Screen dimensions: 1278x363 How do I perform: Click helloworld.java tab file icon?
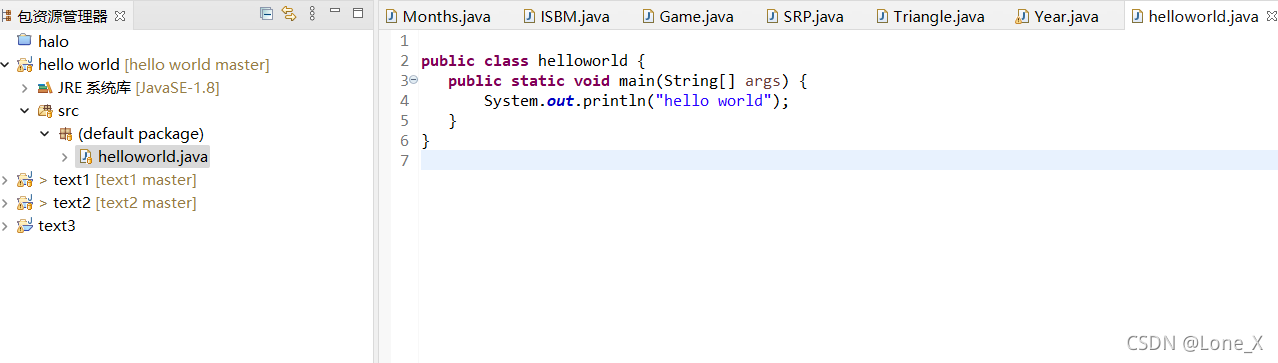click(x=1137, y=16)
